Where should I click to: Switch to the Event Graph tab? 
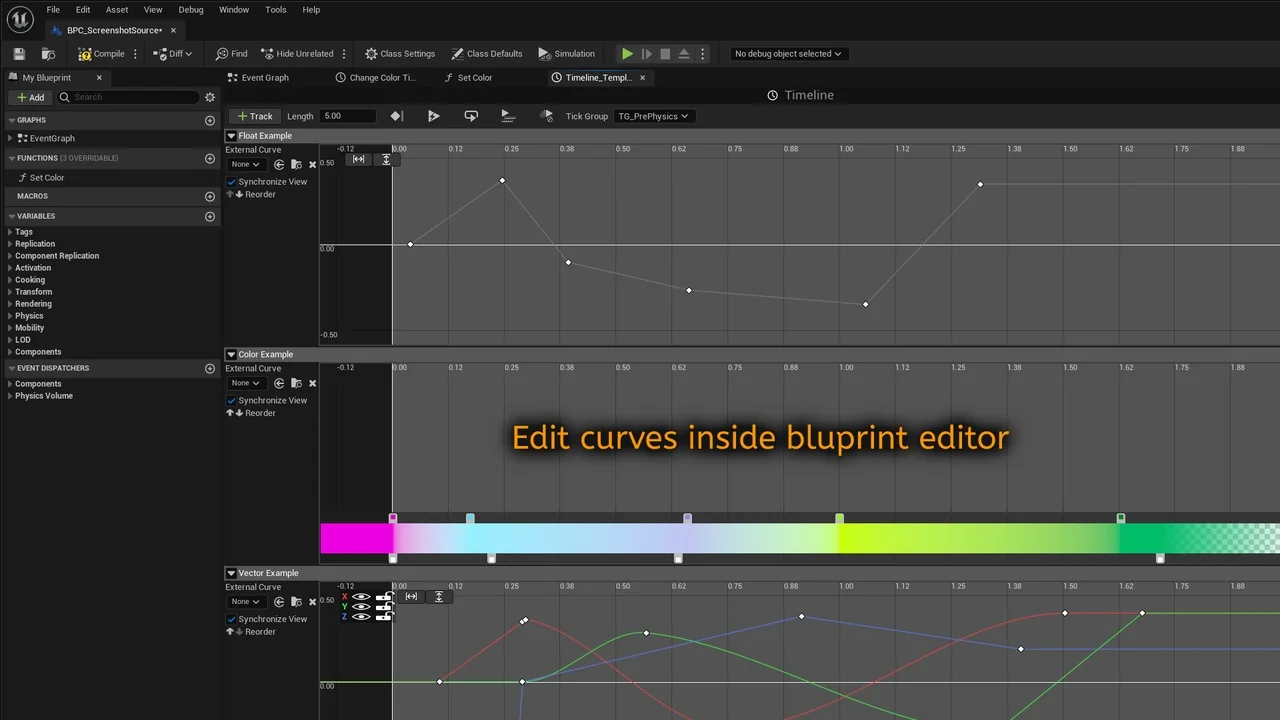point(264,78)
